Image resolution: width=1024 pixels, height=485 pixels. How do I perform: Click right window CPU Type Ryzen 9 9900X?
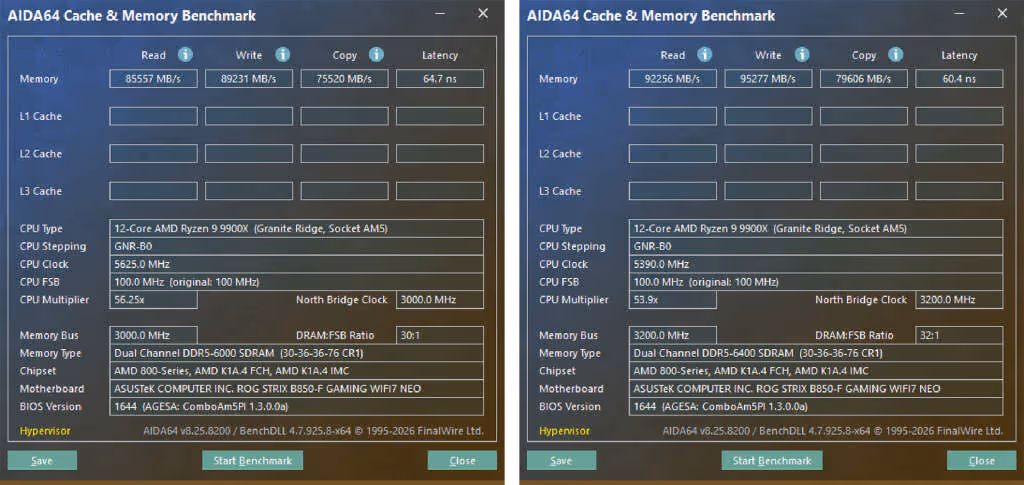click(x=816, y=228)
